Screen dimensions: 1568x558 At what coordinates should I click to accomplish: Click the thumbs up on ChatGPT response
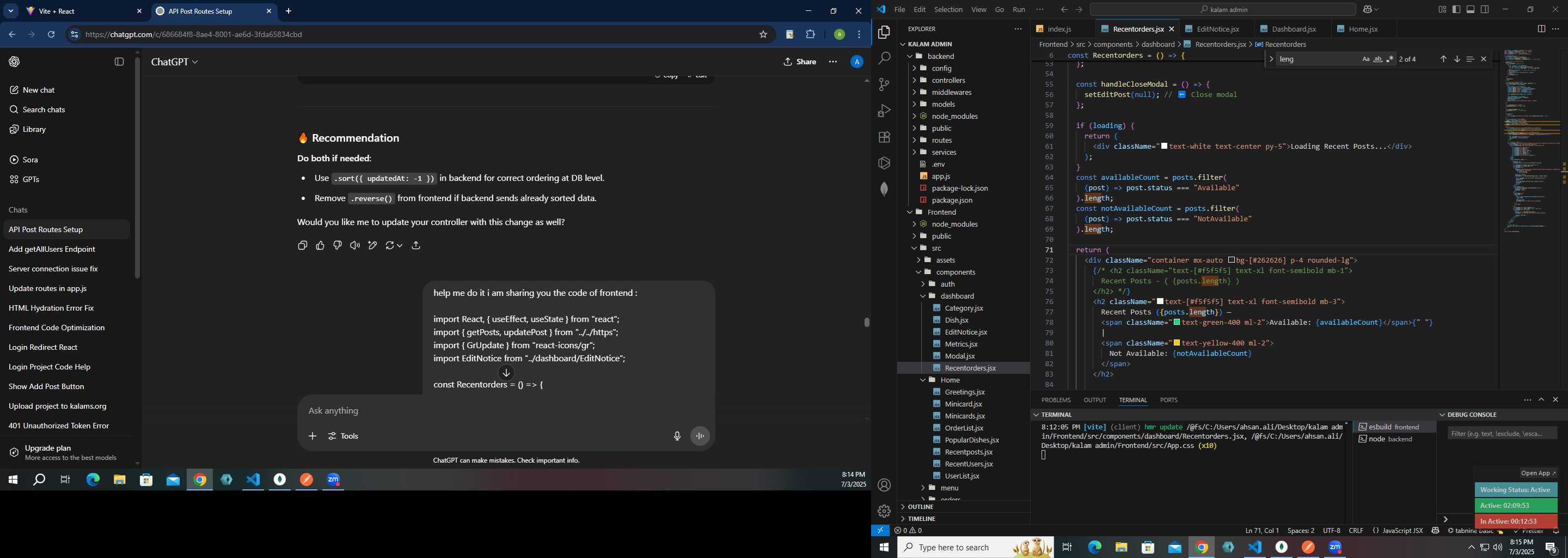click(x=320, y=246)
